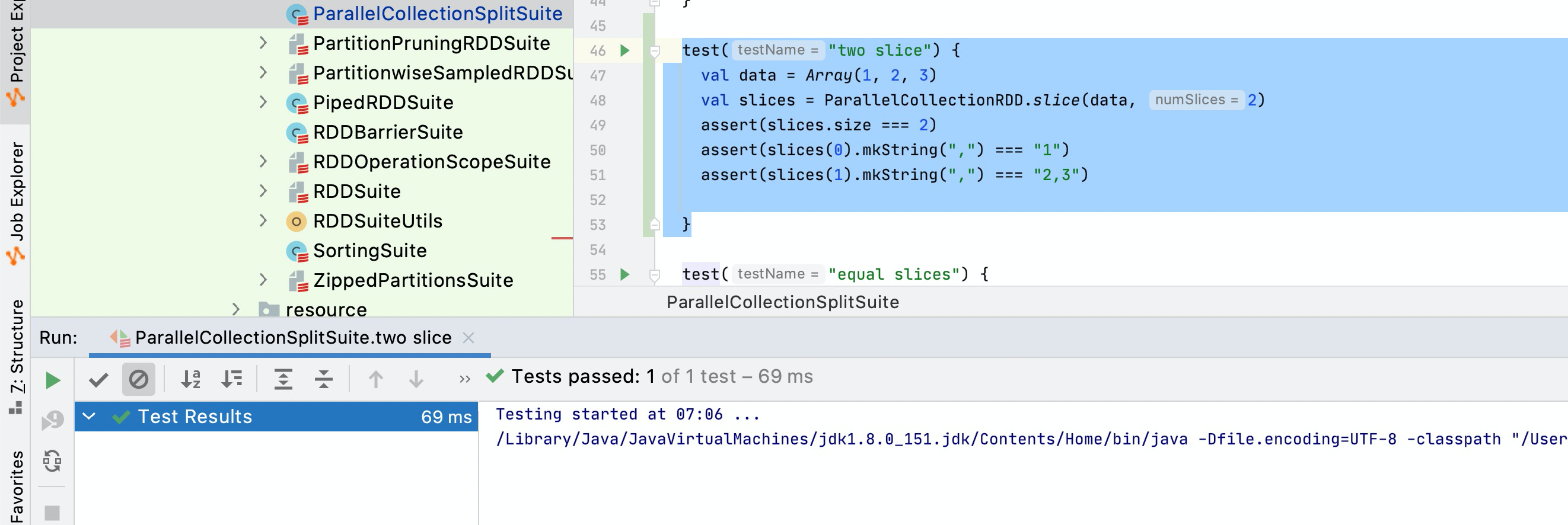The image size is (1568, 525).
Task: Toggle show ignored tests button
Action: point(139,380)
